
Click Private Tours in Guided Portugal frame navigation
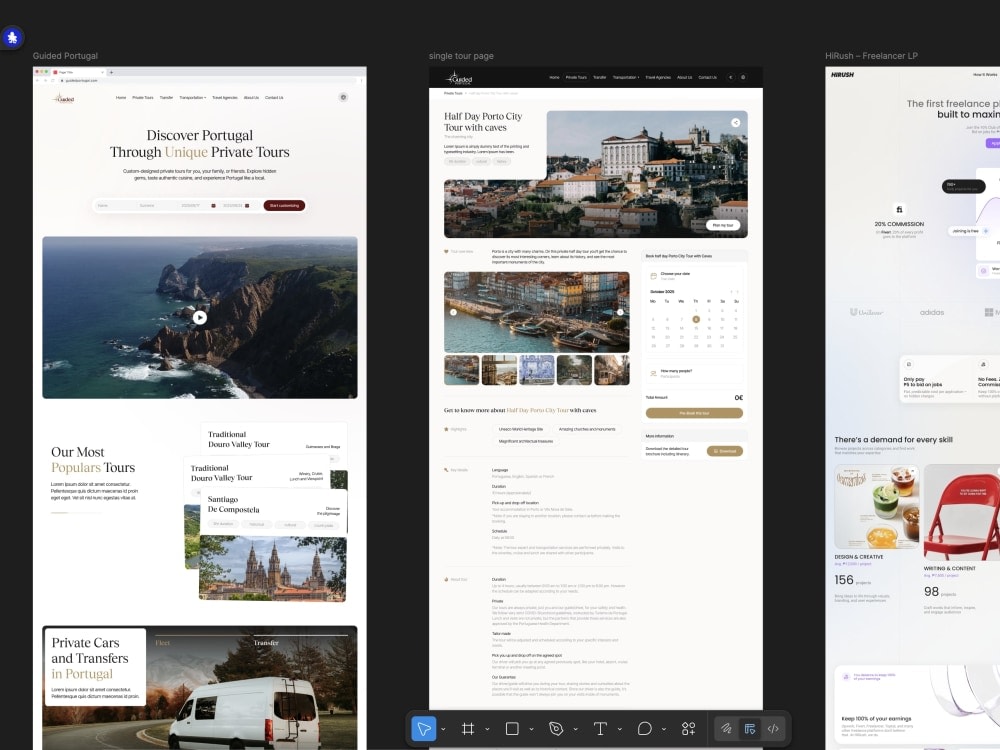coord(143,98)
